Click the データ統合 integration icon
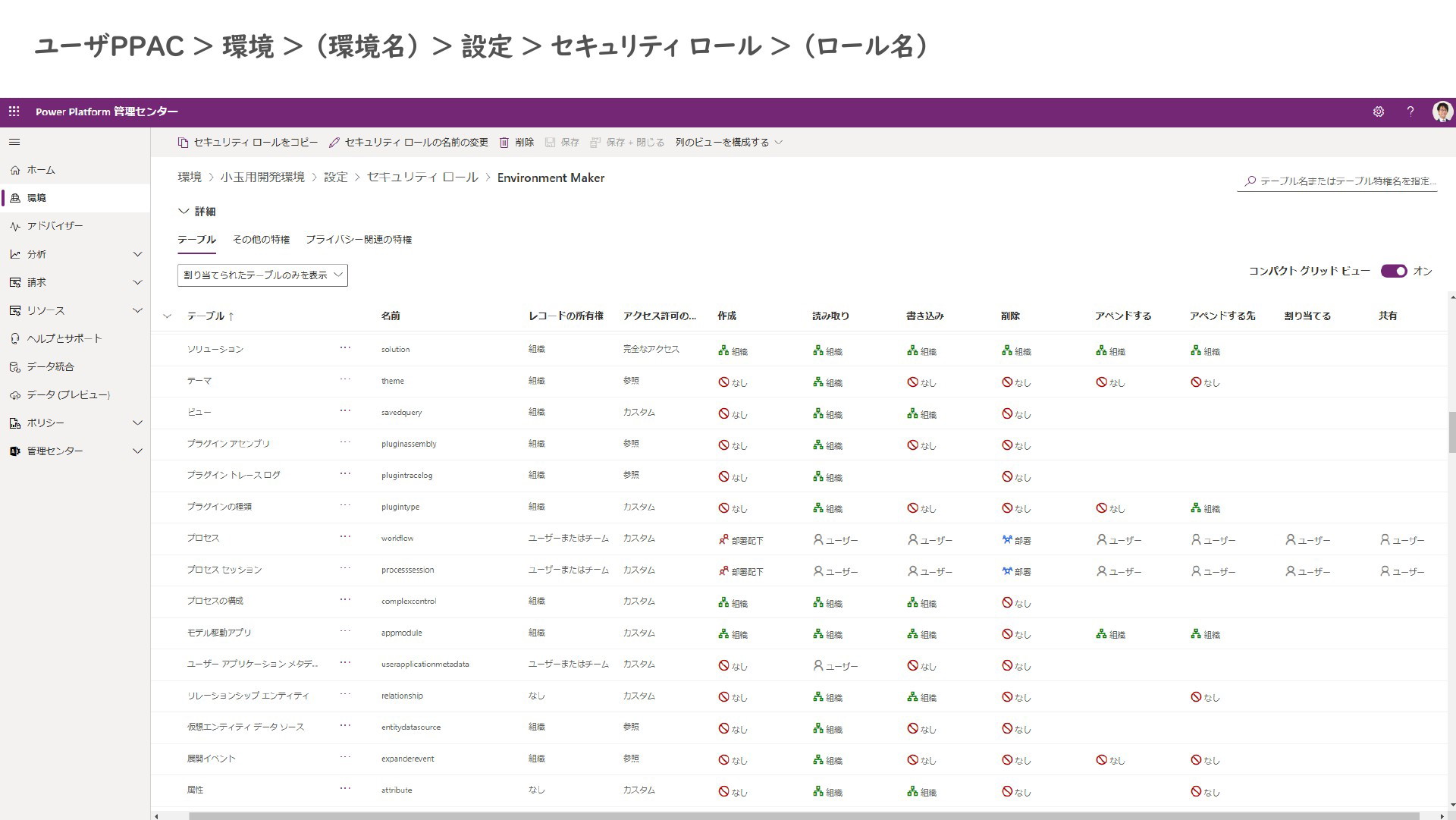Screen dimensions: 1456x820 click(x=15, y=366)
